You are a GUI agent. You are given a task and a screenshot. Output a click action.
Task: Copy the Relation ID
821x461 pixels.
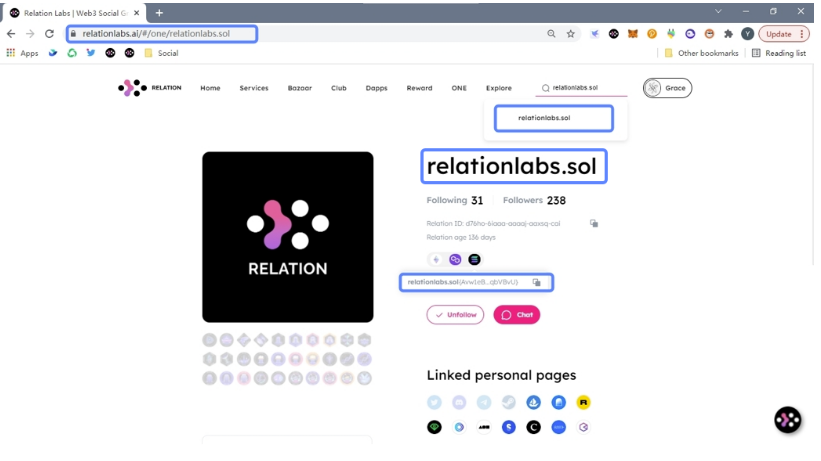pos(594,223)
